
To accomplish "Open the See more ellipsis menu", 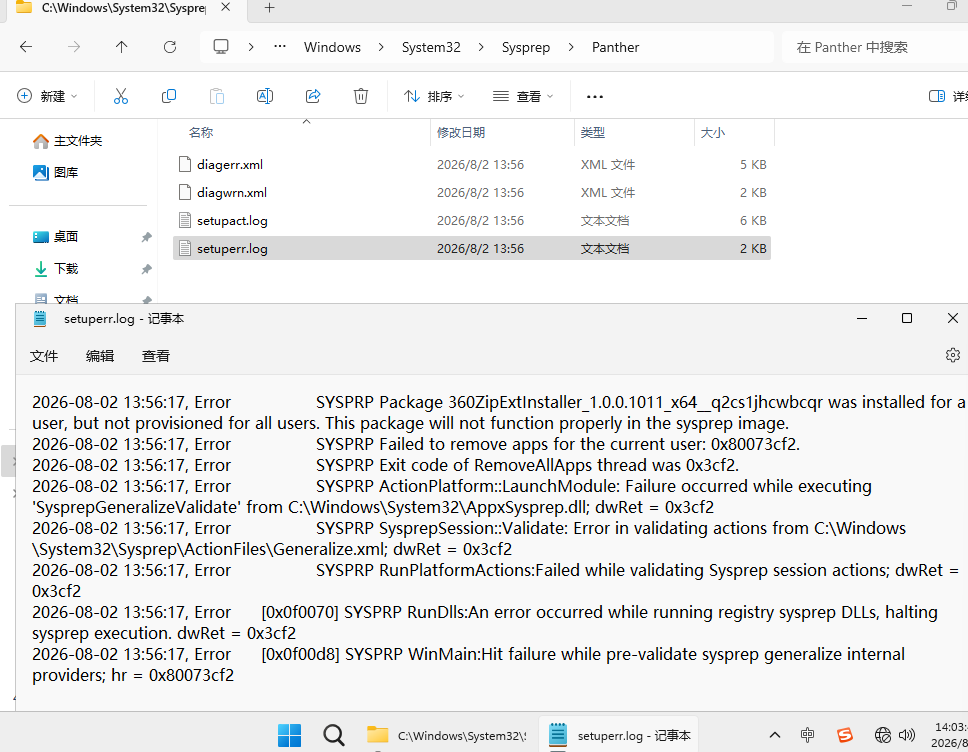I will point(595,96).
